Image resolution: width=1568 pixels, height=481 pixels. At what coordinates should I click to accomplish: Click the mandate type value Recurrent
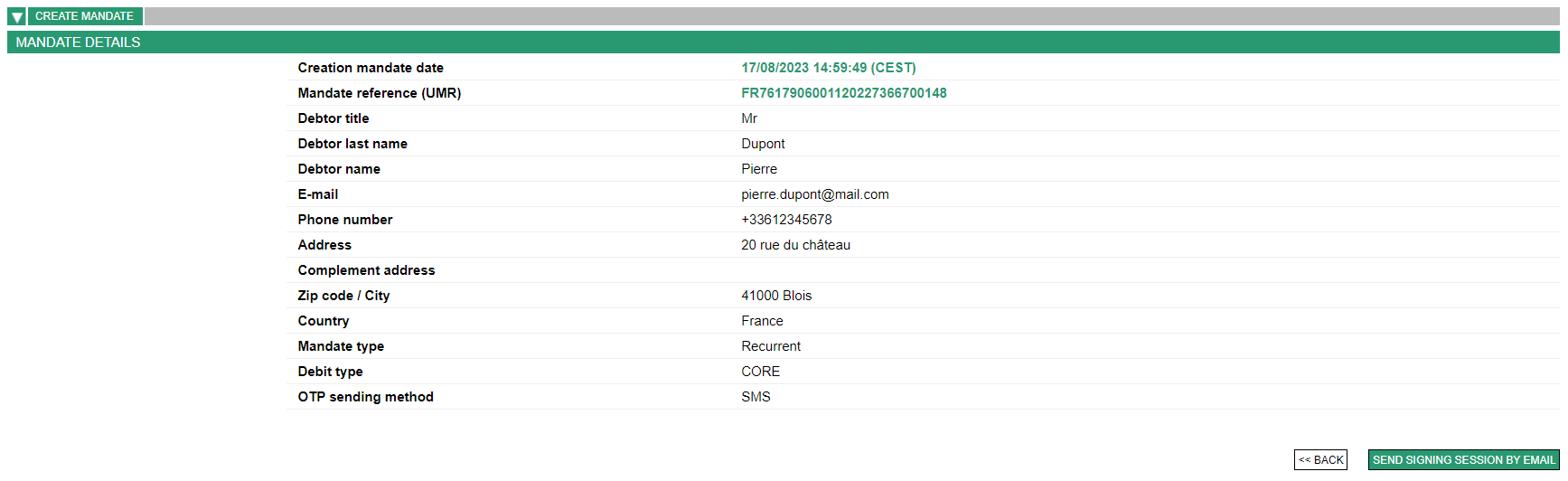(771, 346)
